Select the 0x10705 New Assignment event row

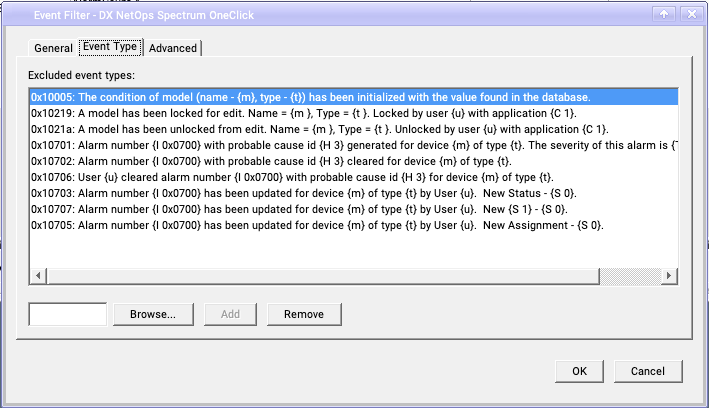[354, 226]
